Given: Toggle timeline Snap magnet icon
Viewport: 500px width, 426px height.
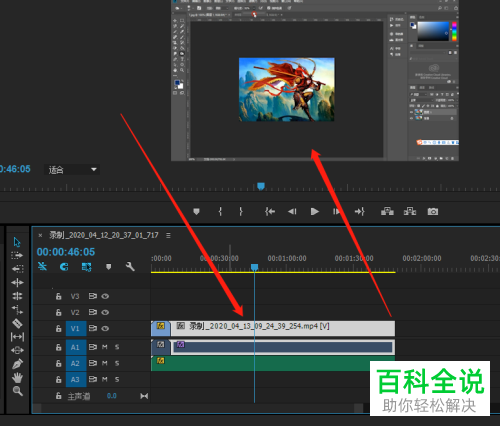Looking at the screenshot, I should 64,267.
